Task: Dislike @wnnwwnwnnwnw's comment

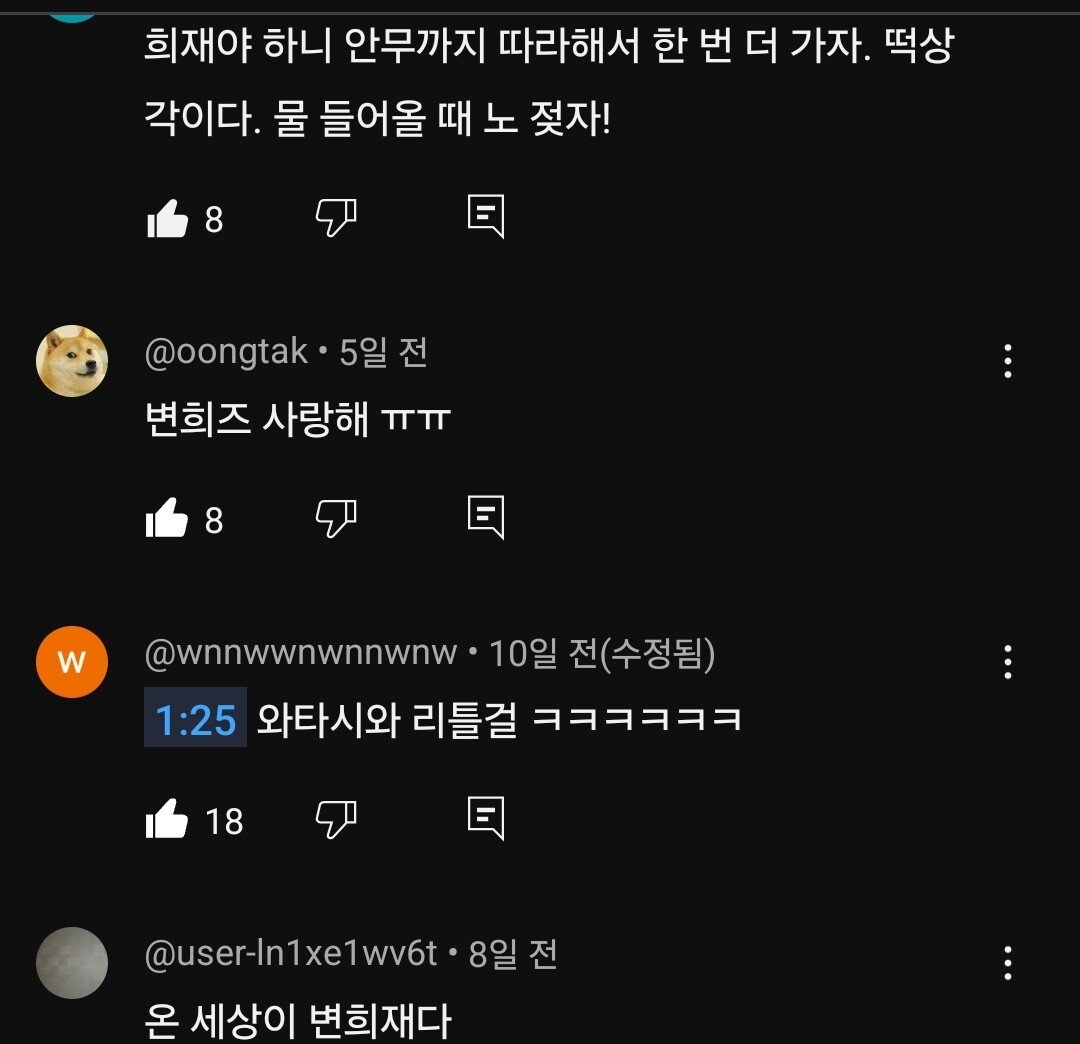Action: [x=336, y=819]
